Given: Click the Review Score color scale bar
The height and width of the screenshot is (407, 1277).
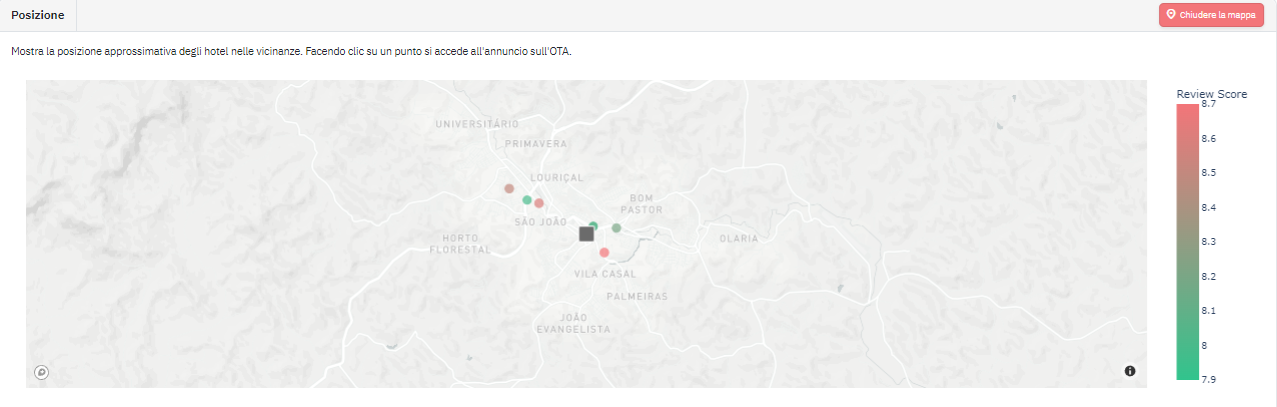Looking at the screenshot, I should [1188, 241].
